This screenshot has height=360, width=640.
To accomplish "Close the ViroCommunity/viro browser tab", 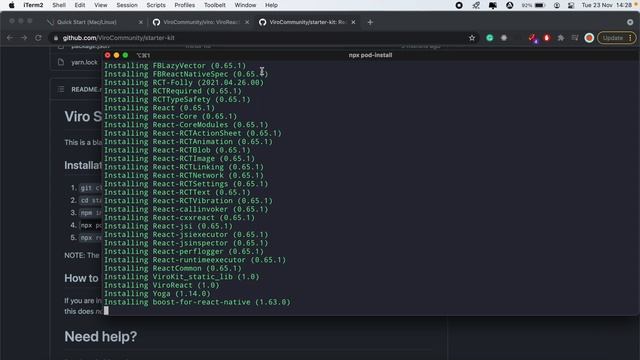I will coord(247,22).
